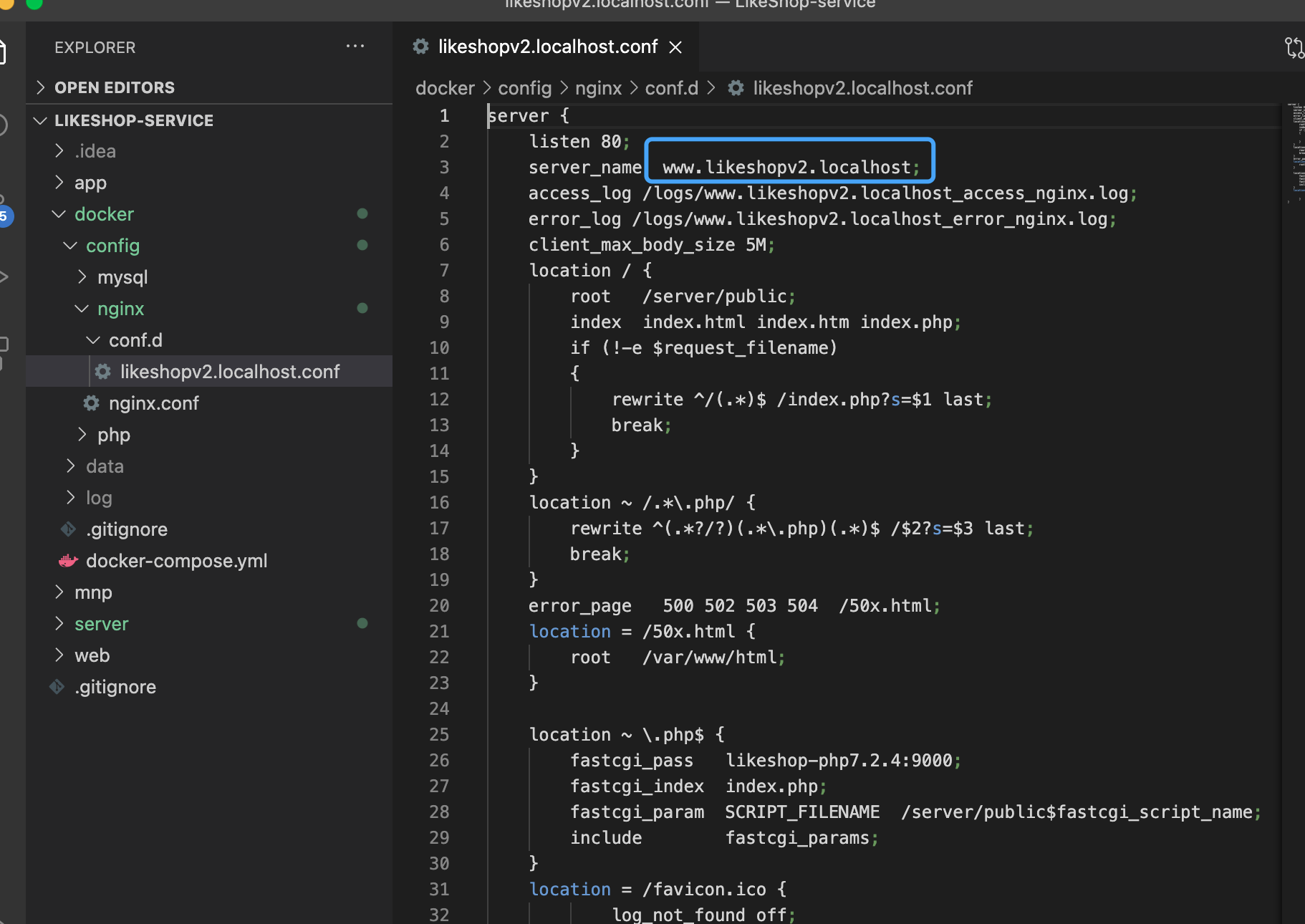
Task: Click the text 'listen 80;' on line 2
Action: pyautogui.click(x=579, y=142)
